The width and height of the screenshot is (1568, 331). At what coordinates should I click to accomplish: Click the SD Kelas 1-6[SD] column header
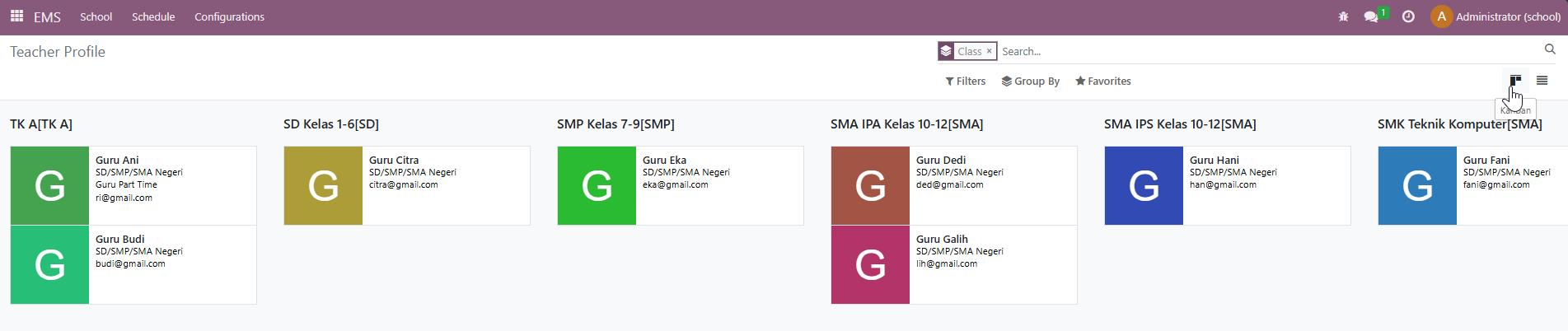pyautogui.click(x=331, y=124)
